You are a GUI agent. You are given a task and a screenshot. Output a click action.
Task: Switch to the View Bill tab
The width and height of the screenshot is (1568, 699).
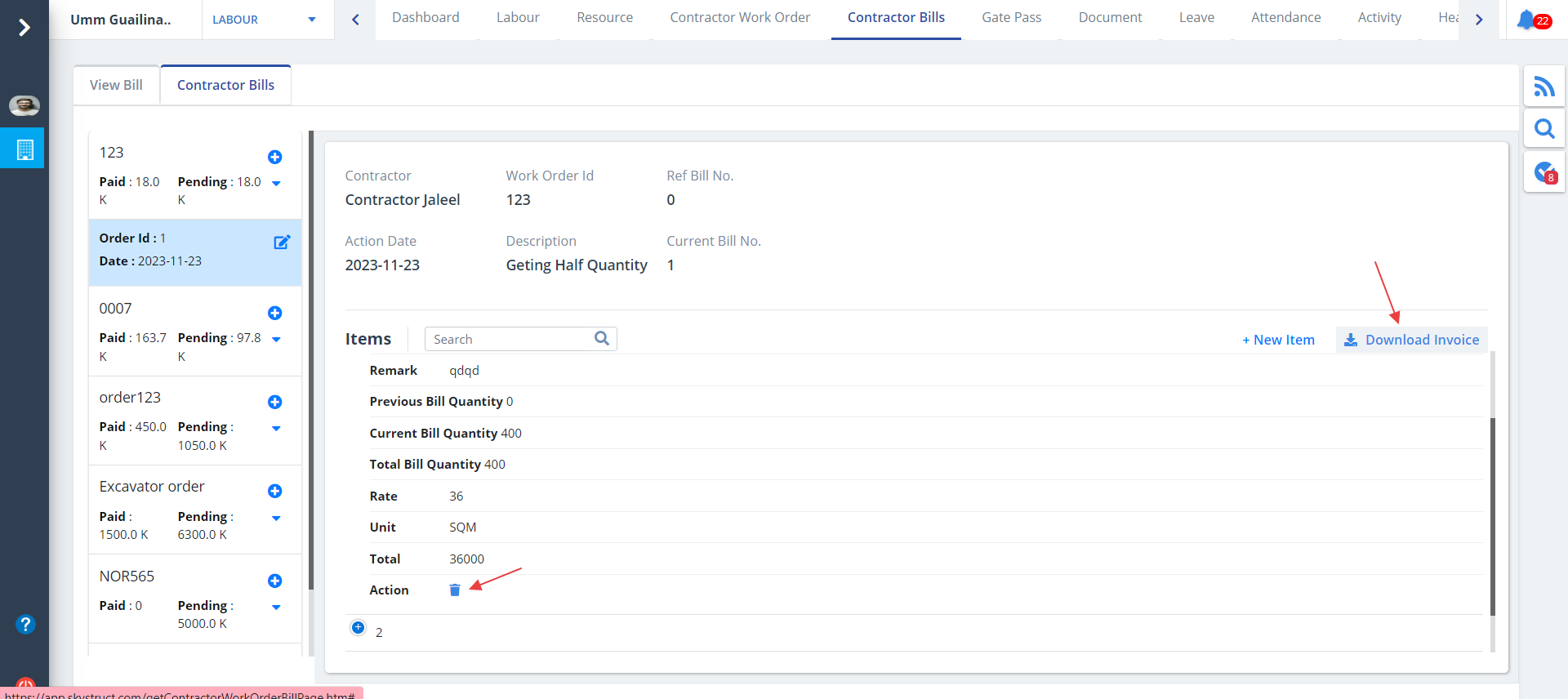pos(116,85)
